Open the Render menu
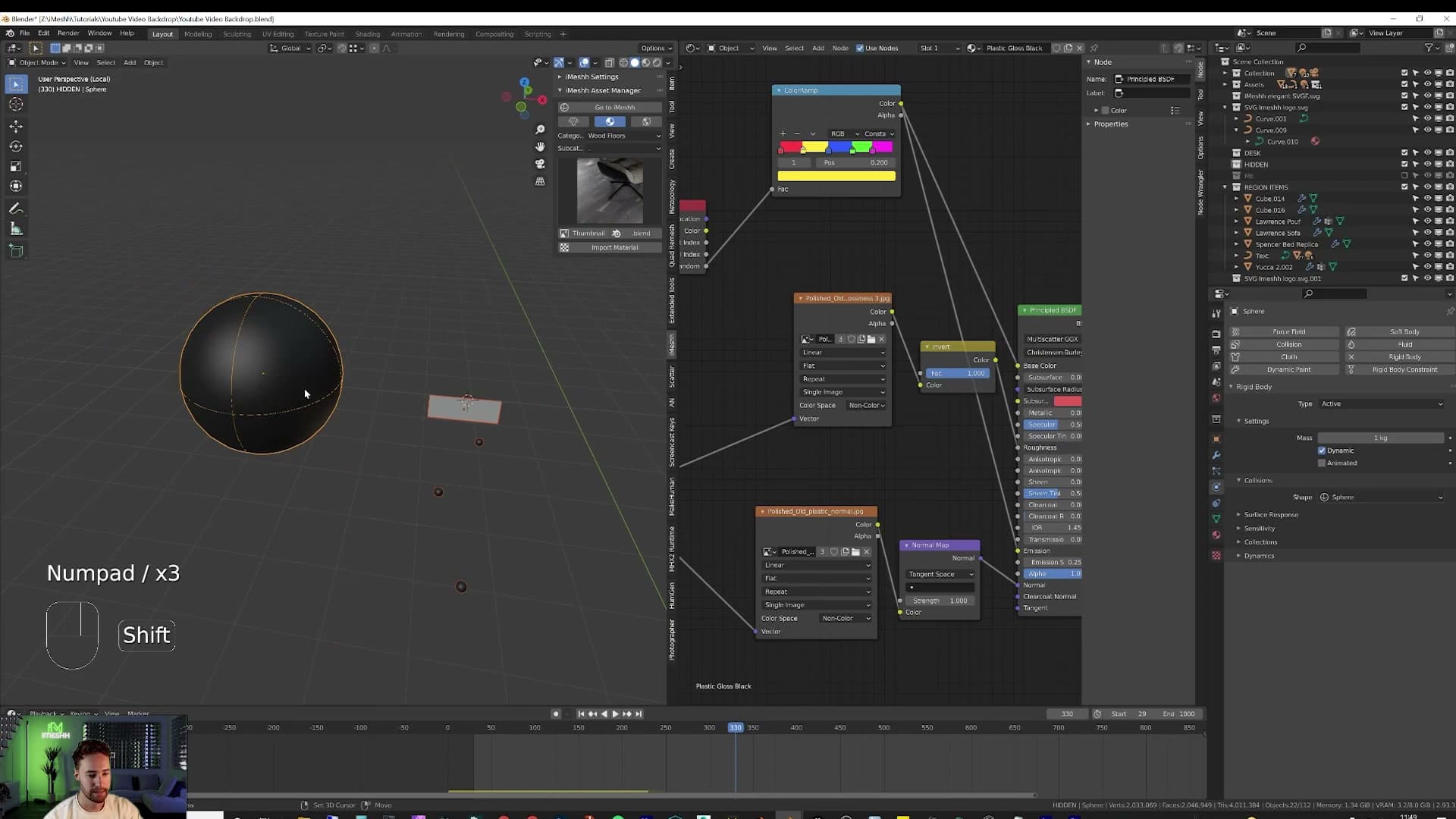Viewport: 1456px width, 819px height. [68, 33]
